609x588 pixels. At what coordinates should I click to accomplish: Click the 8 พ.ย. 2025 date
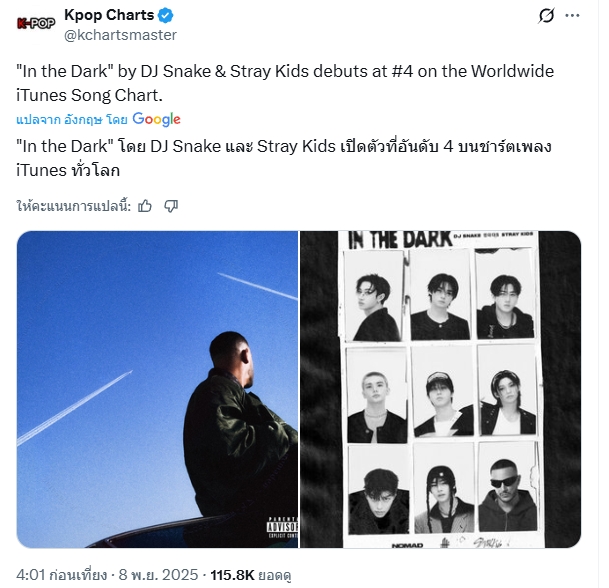pyautogui.click(x=158, y=575)
